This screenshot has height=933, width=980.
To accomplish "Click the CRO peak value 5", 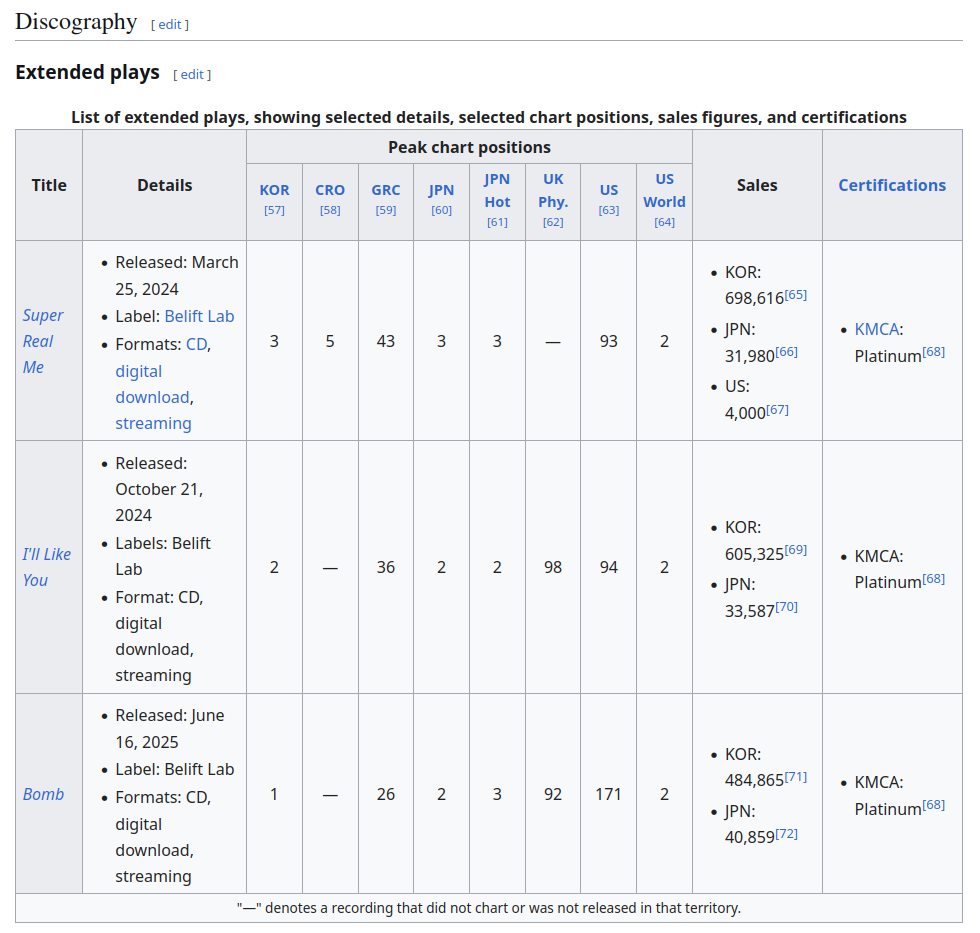I will [330, 341].
